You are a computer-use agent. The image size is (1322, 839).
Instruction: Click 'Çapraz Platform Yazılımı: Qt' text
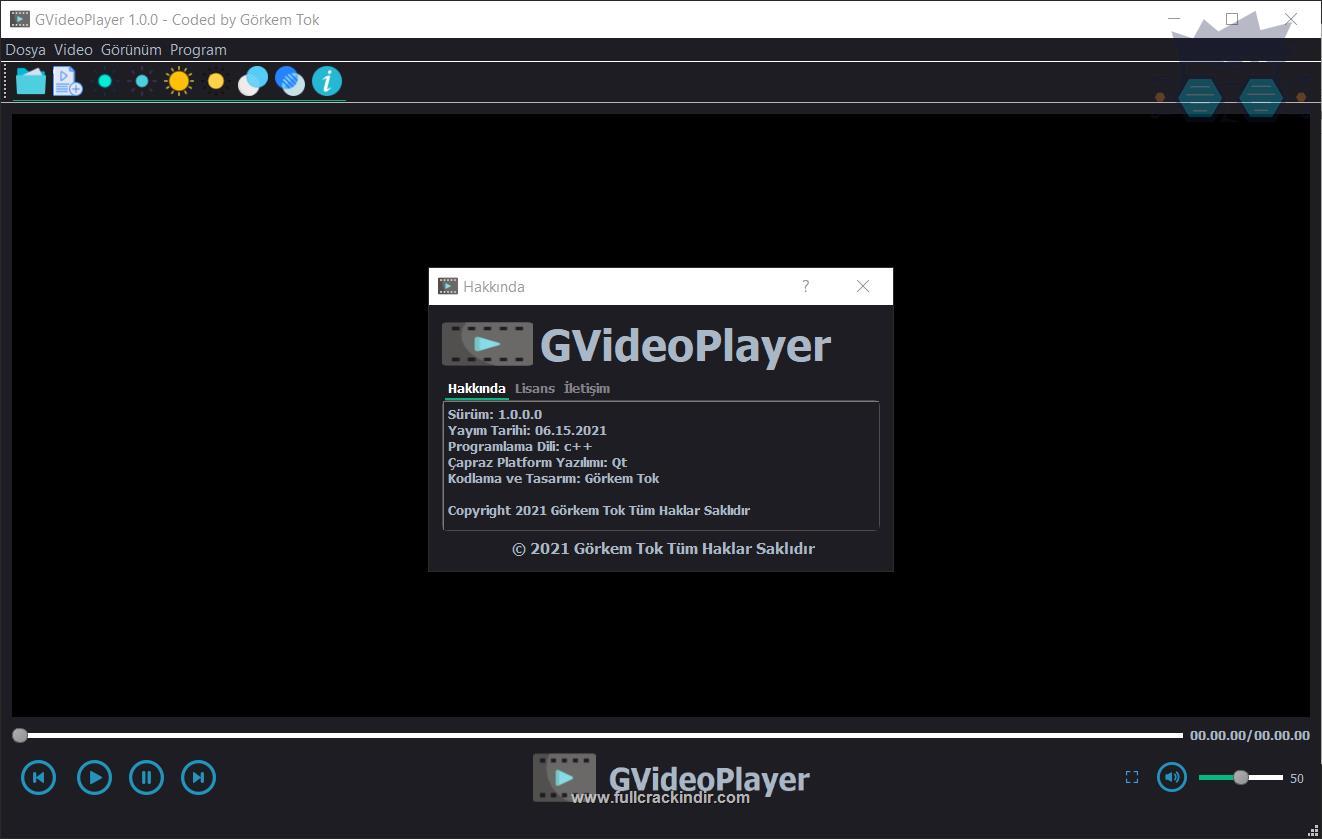pos(537,462)
